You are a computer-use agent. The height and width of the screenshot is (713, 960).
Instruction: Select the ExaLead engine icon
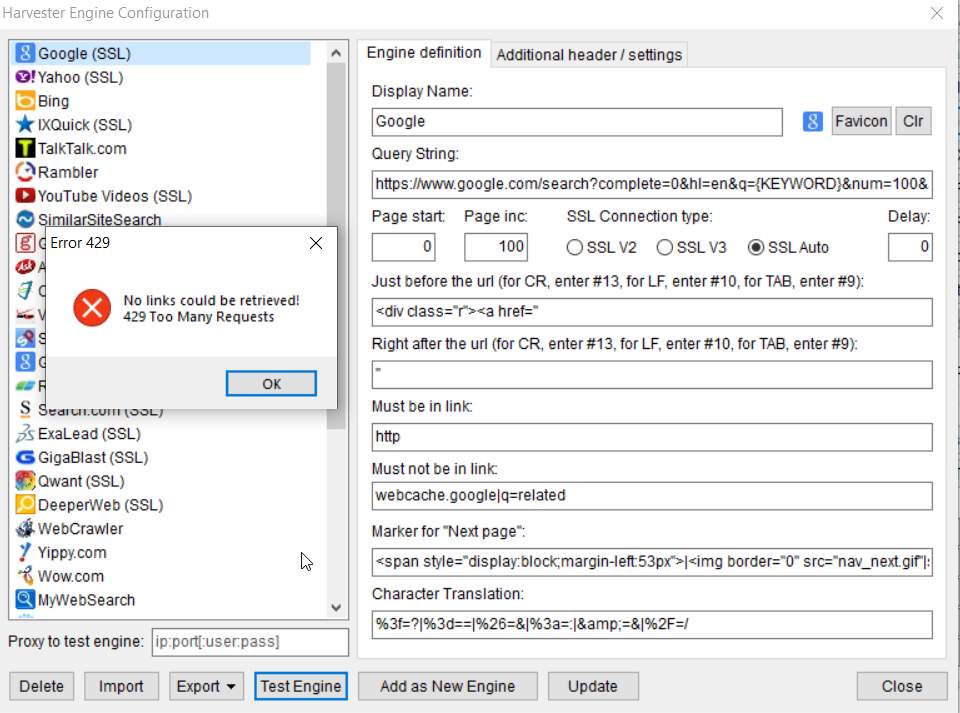coord(24,433)
